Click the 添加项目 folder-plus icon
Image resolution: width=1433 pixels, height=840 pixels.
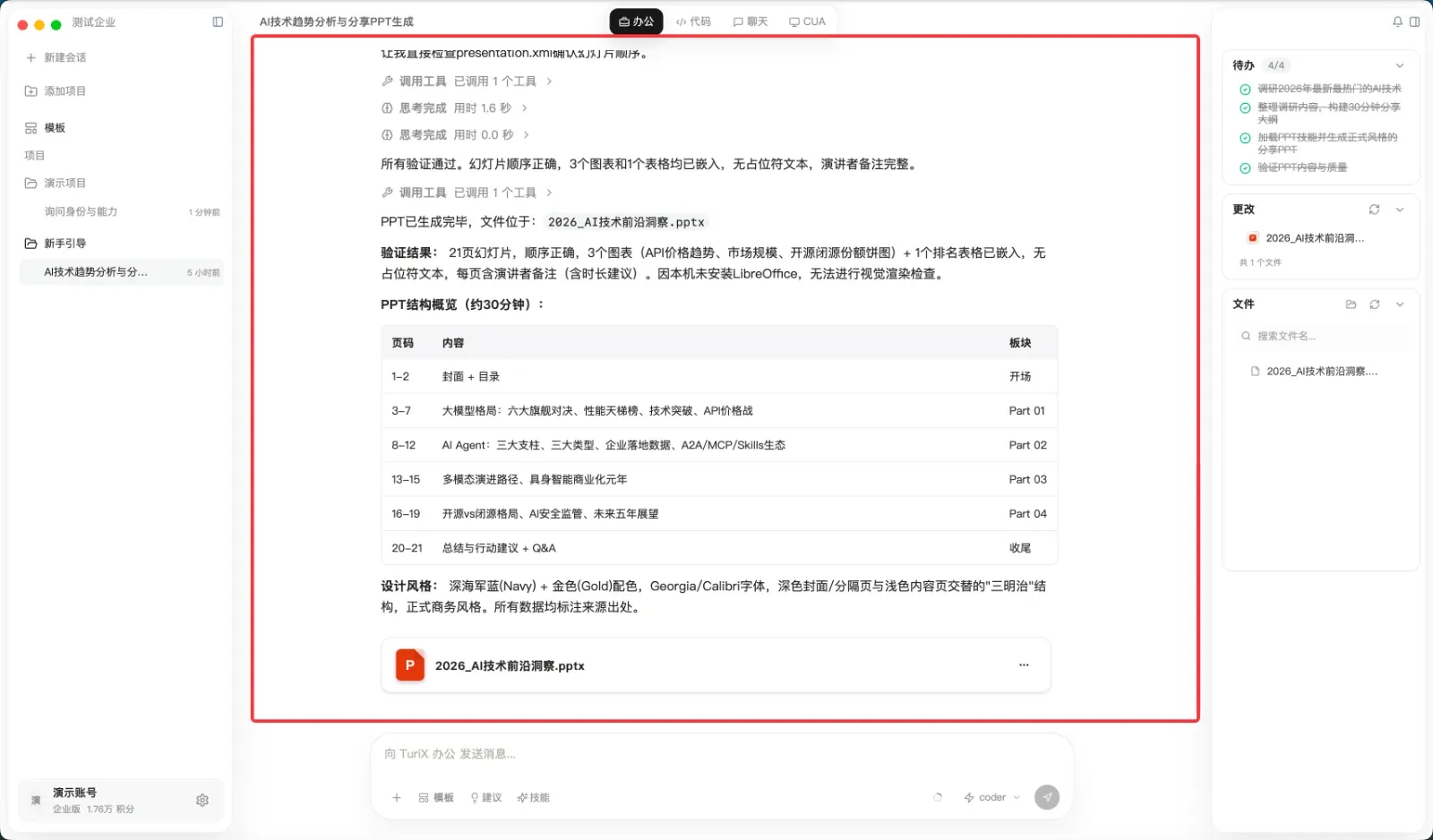point(31,91)
